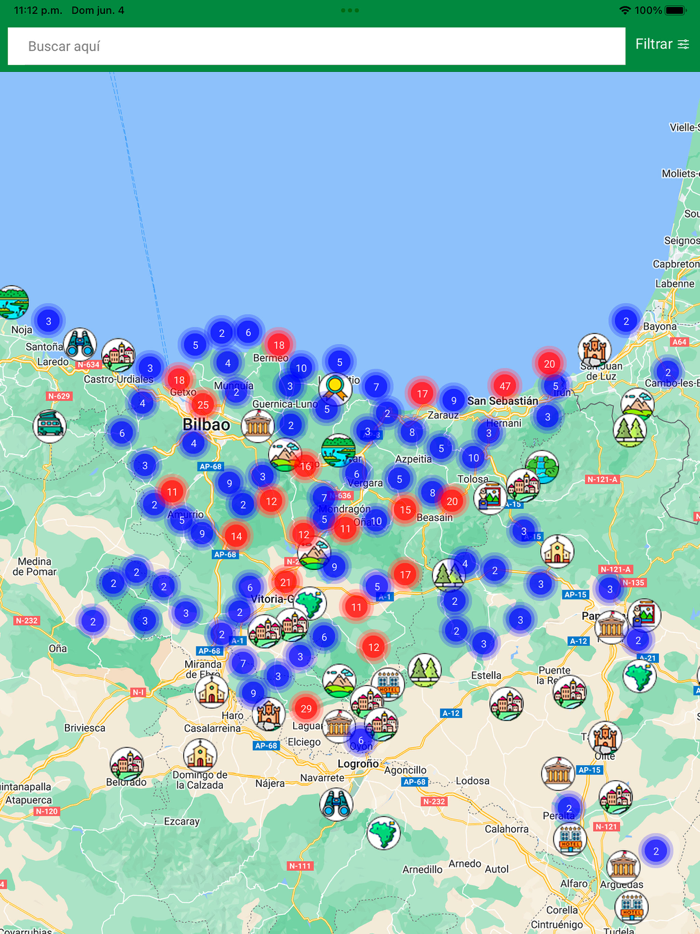700x934 pixels.
Task: Open the map icon beside Vitoria
Action: [310, 603]
